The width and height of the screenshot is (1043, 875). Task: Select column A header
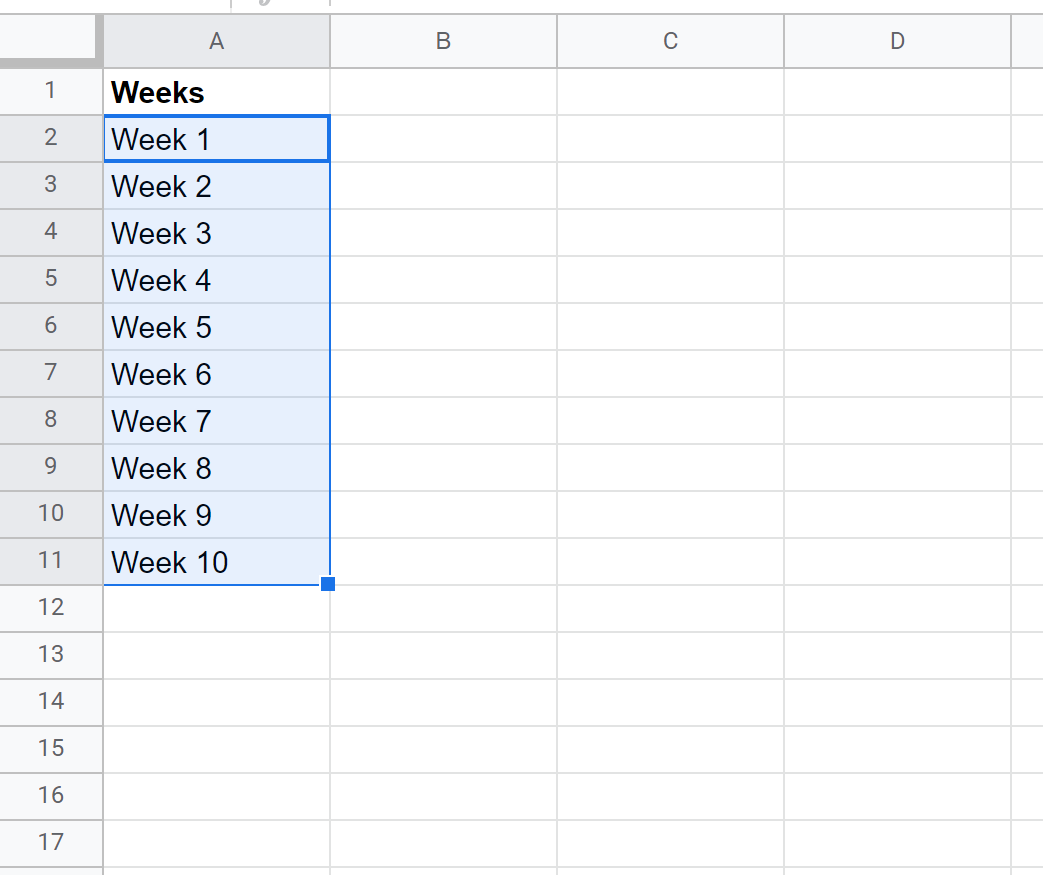click(x=217, y=41)
